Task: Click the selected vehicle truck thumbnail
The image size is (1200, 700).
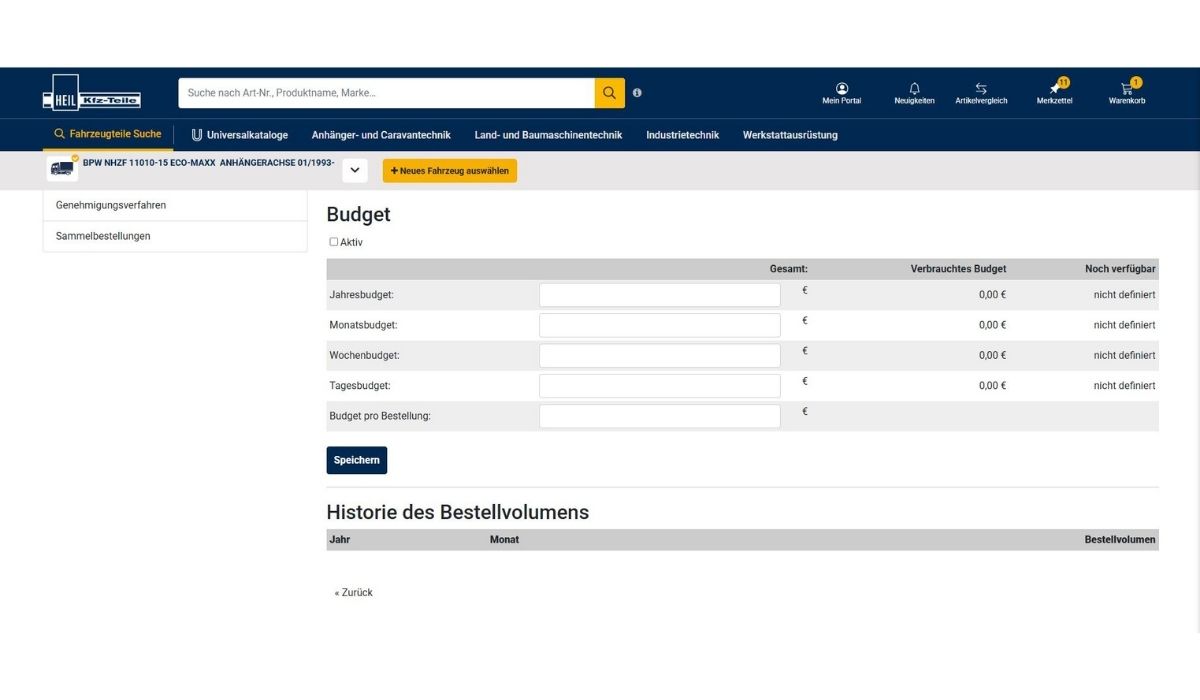Action: coord(62,169)
